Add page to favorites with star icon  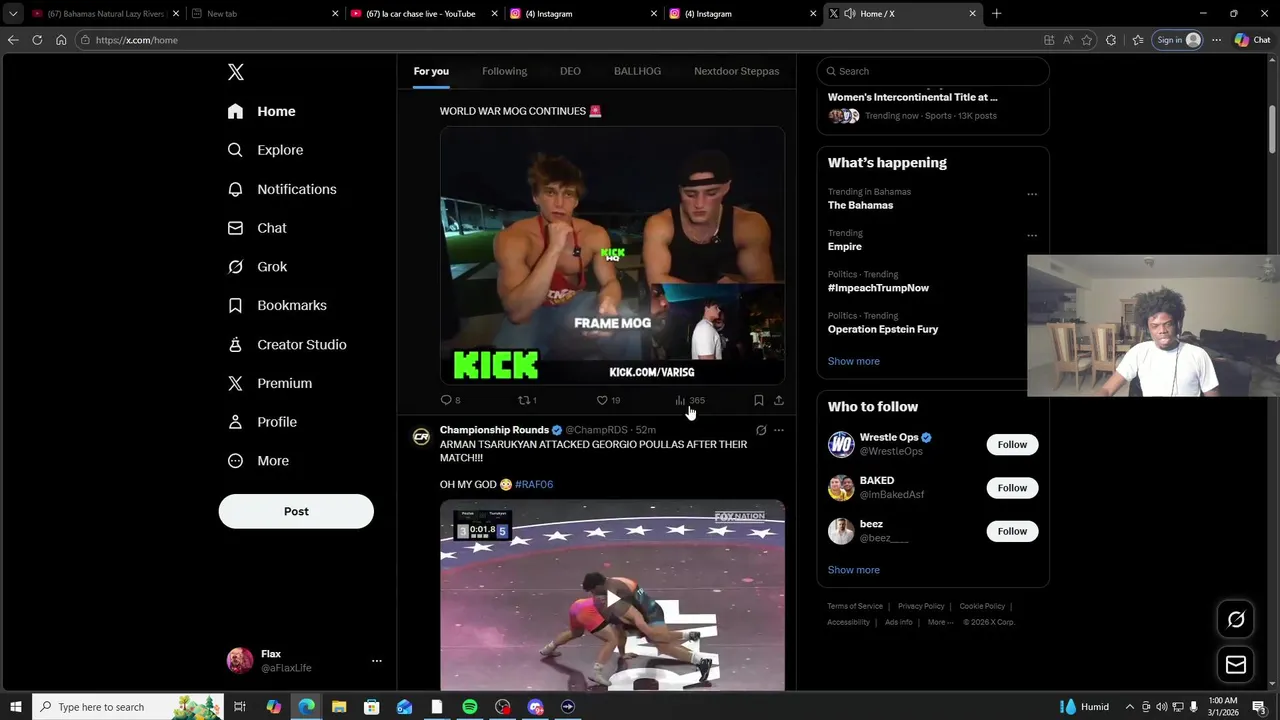click(x=1087, y=40)
